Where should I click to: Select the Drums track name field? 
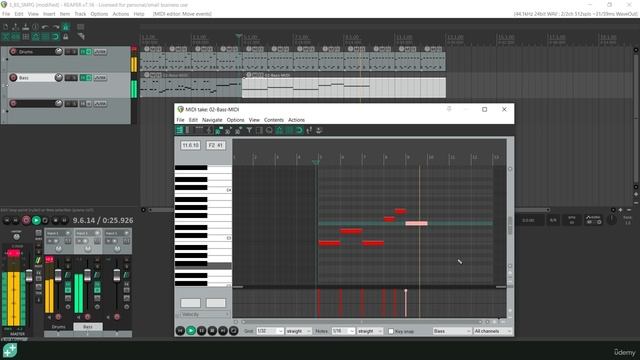[x=36, y=51]
